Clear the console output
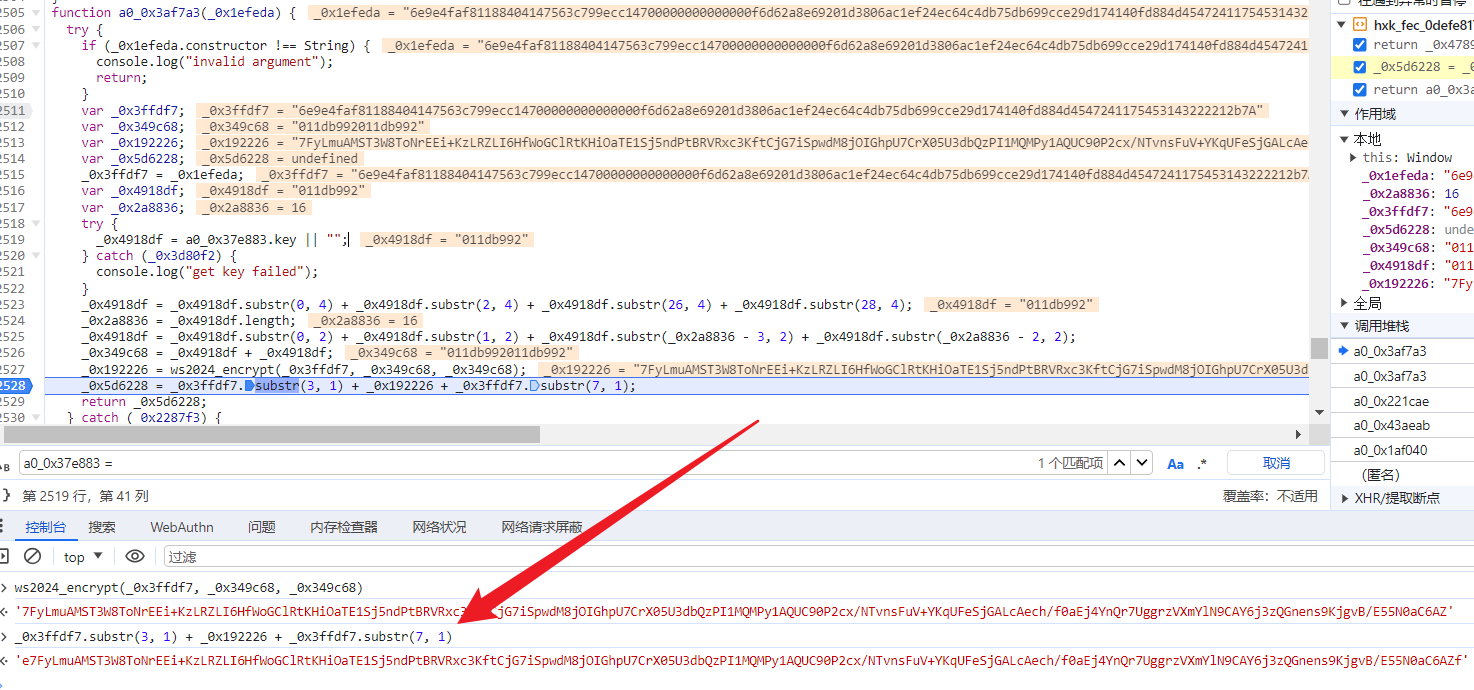The image size is (1474, 690). tap(33, 557)
